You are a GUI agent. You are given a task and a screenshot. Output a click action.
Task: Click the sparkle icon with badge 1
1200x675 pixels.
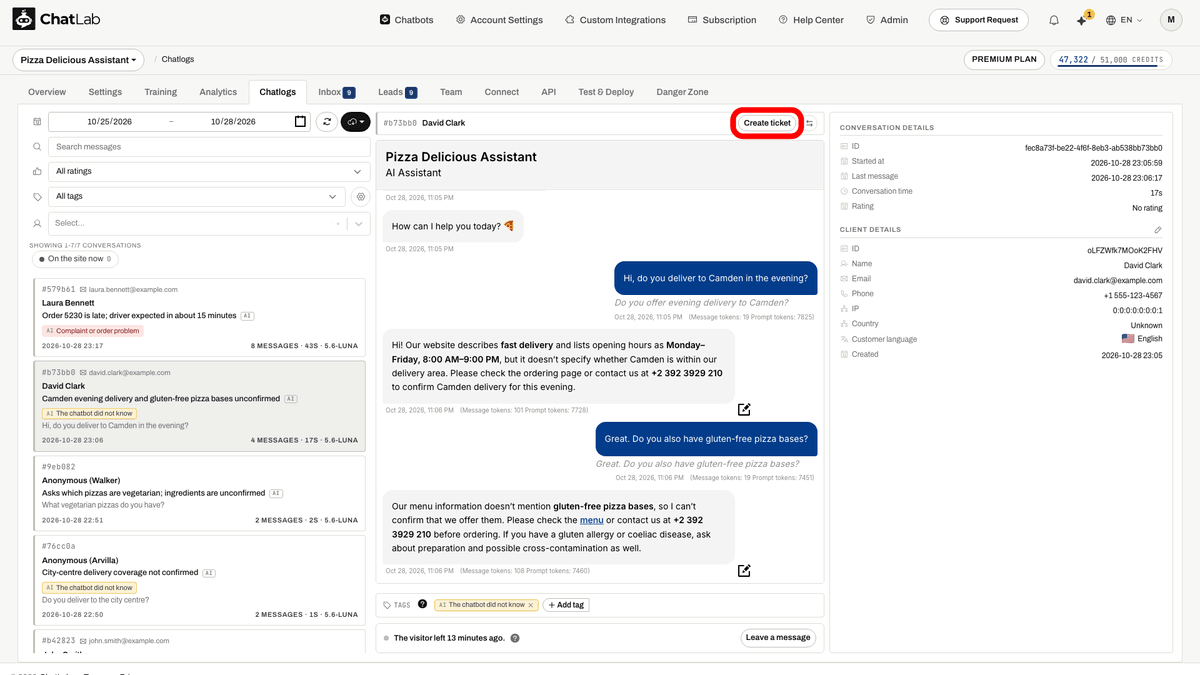coord(1082,20)
